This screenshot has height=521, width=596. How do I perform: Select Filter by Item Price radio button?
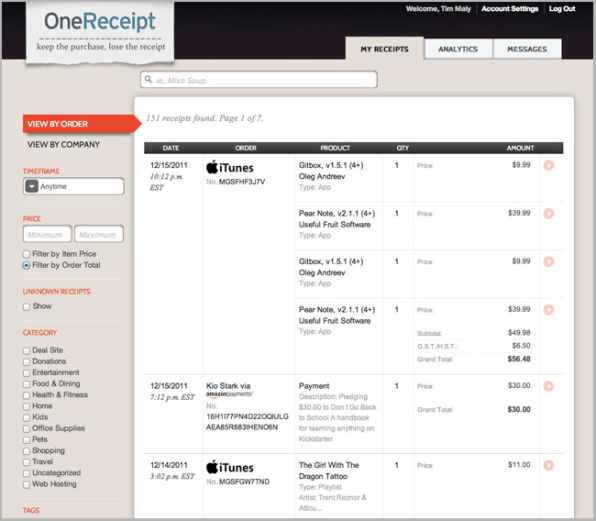tap(26, 254)
